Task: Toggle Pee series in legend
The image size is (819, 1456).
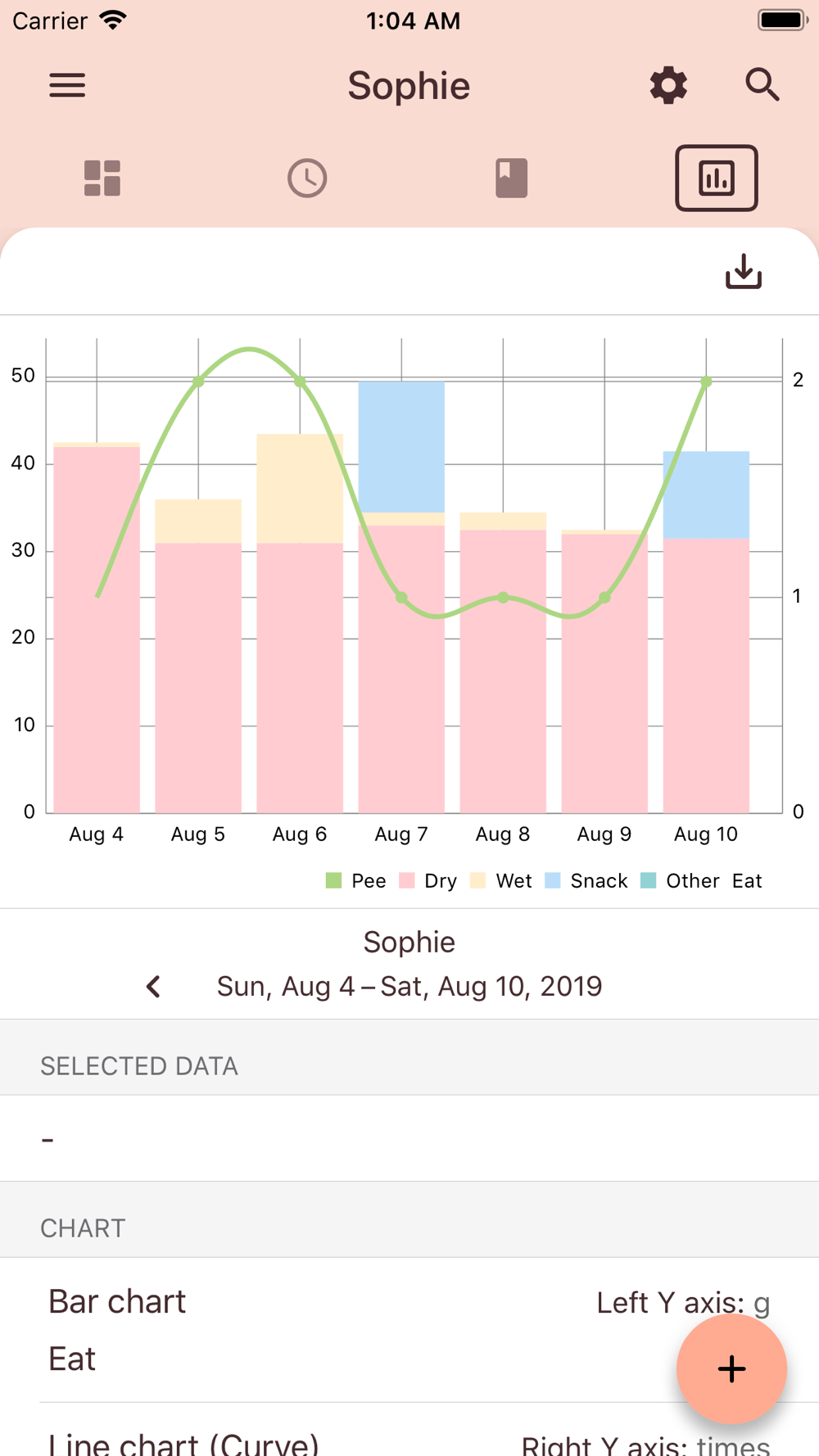Action: 356,881
